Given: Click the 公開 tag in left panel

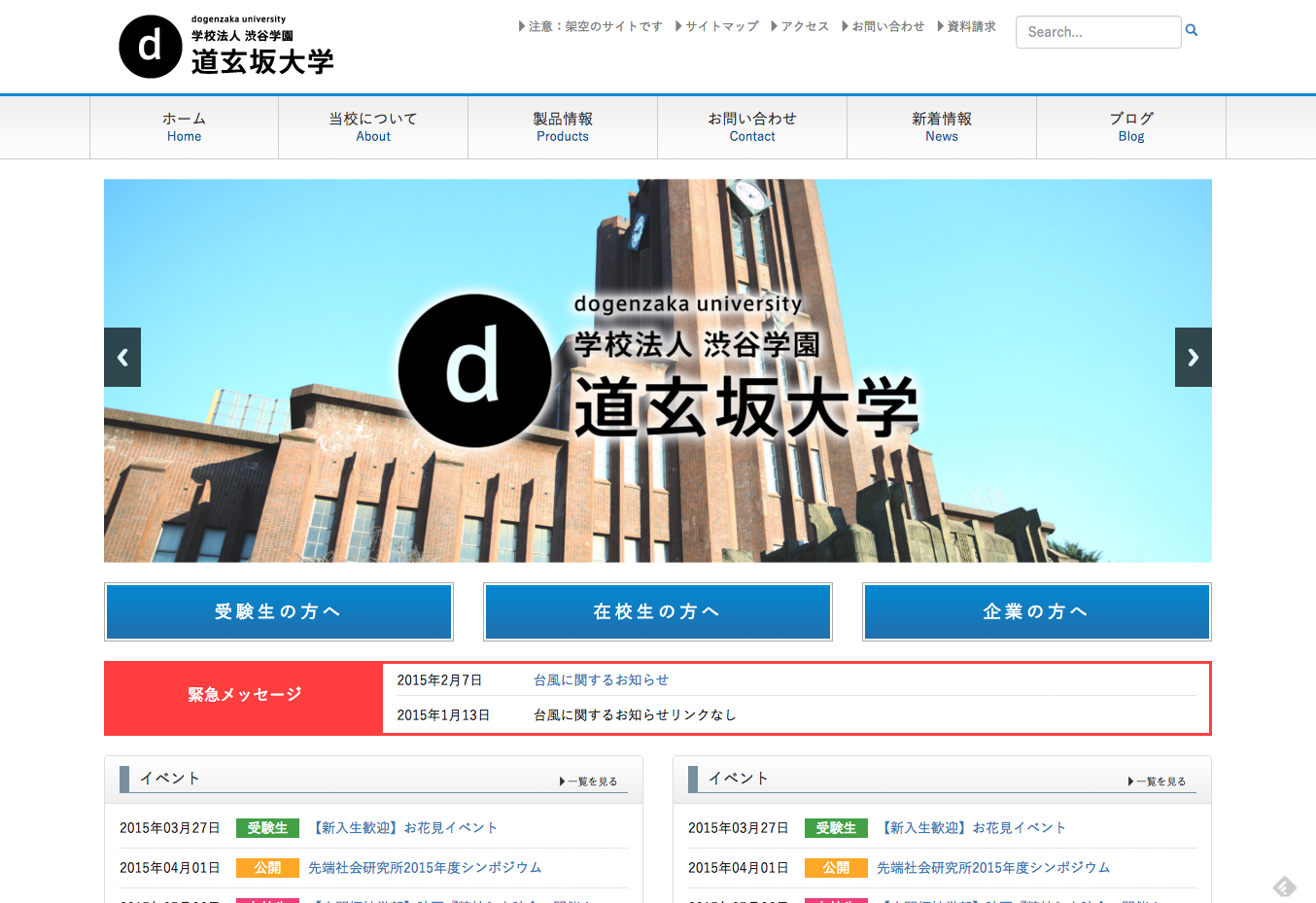Looking at the screenshot, I should pyautogui.click(x=267, y=868).
